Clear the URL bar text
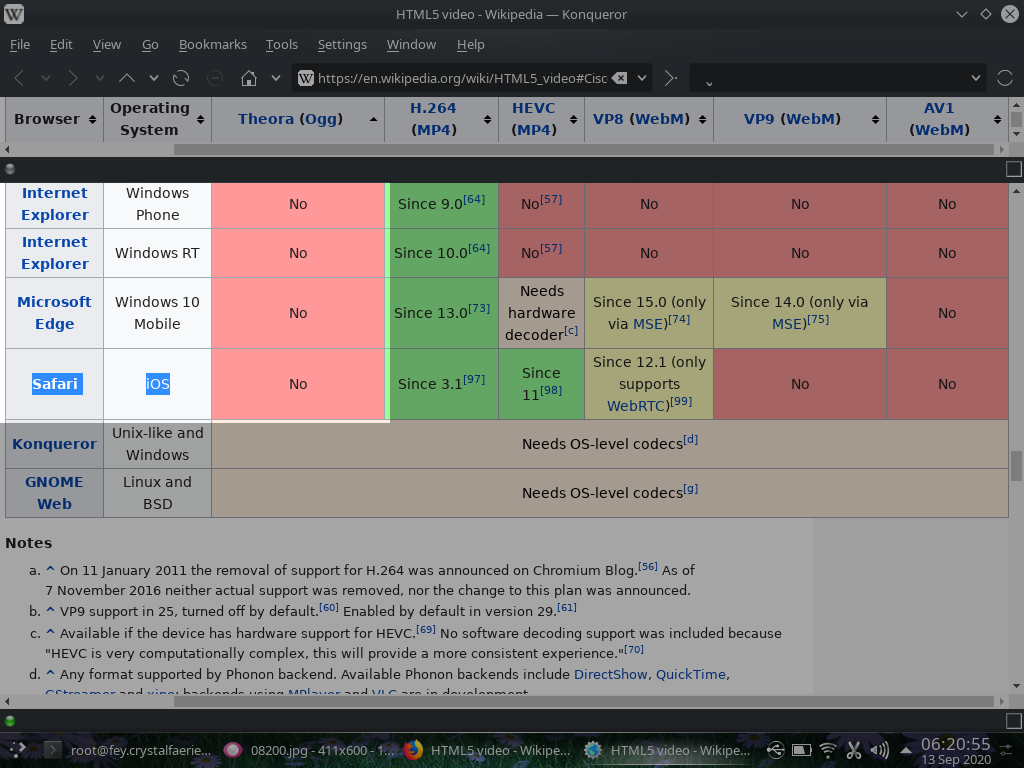Viewport: 1024px width, 768px height. (x=619, y=78)
